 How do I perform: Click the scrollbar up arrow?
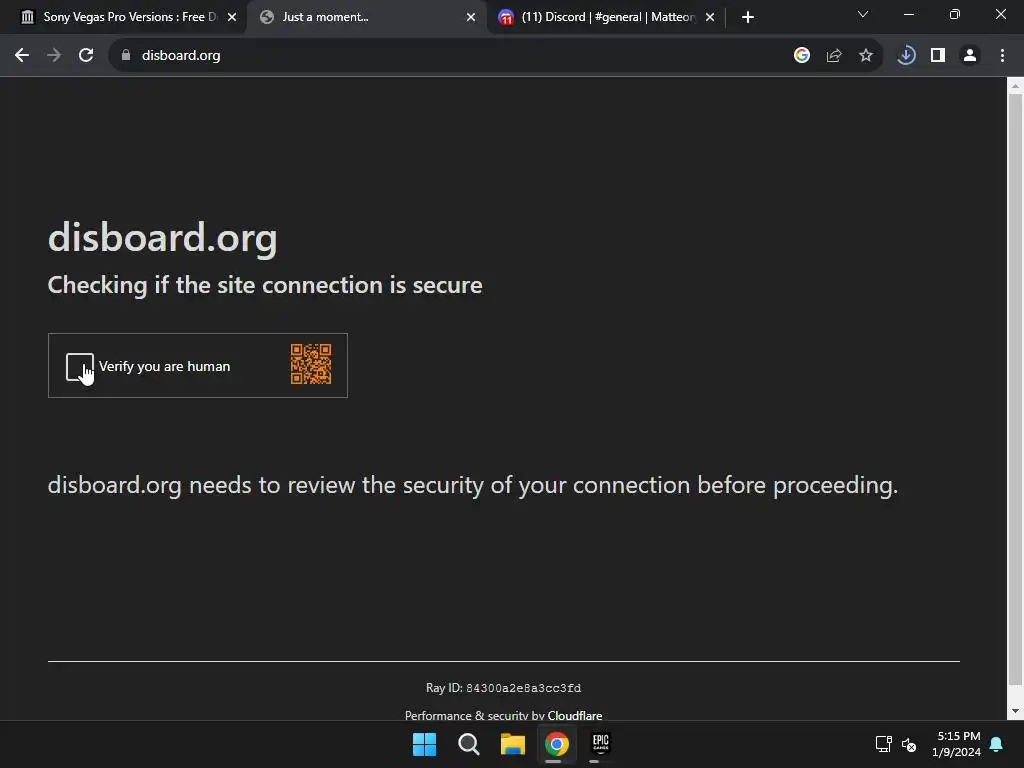coord(1016,86)
